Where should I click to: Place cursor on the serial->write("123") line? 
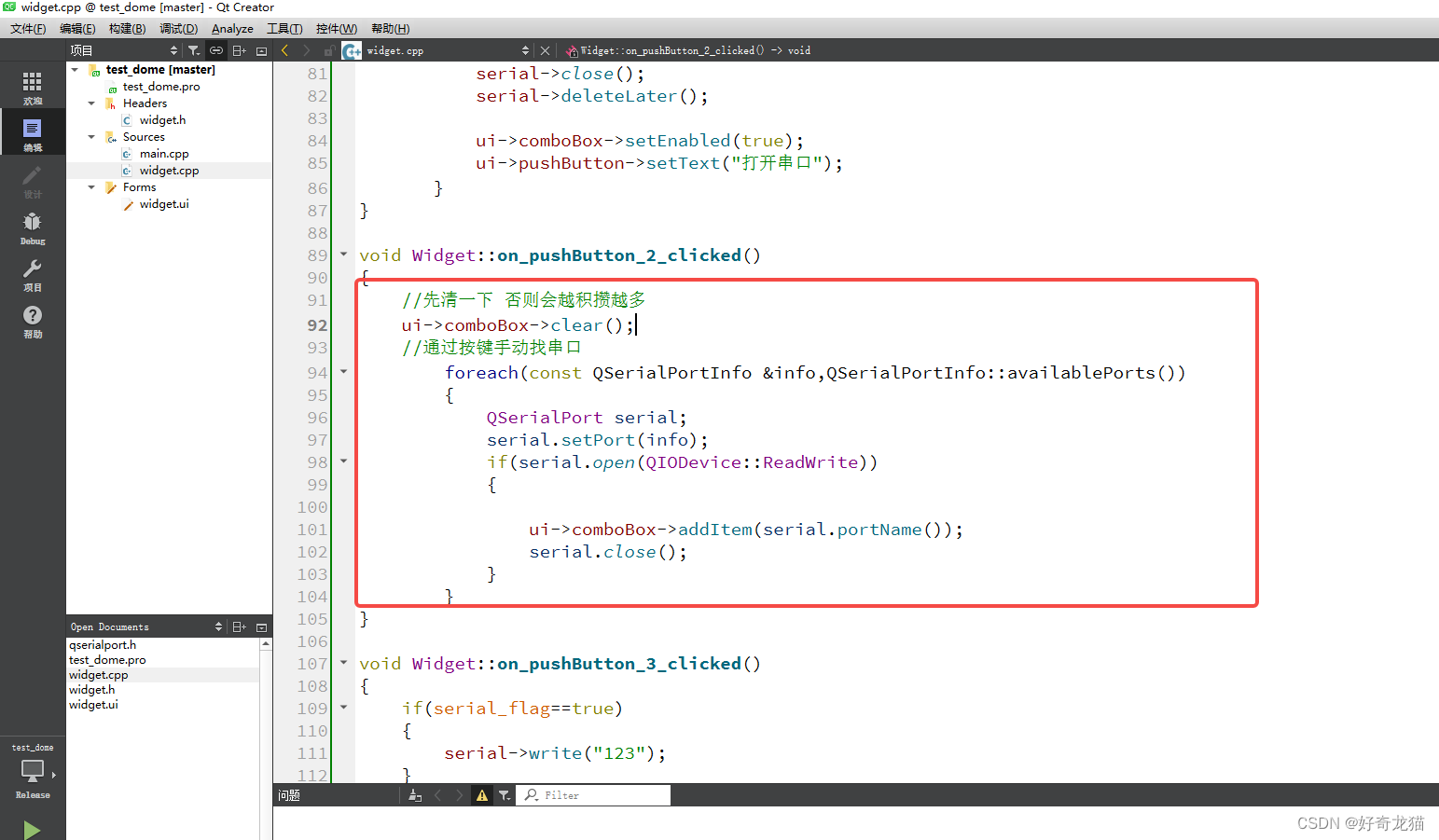pyautogui.click(x=555, y=753)
